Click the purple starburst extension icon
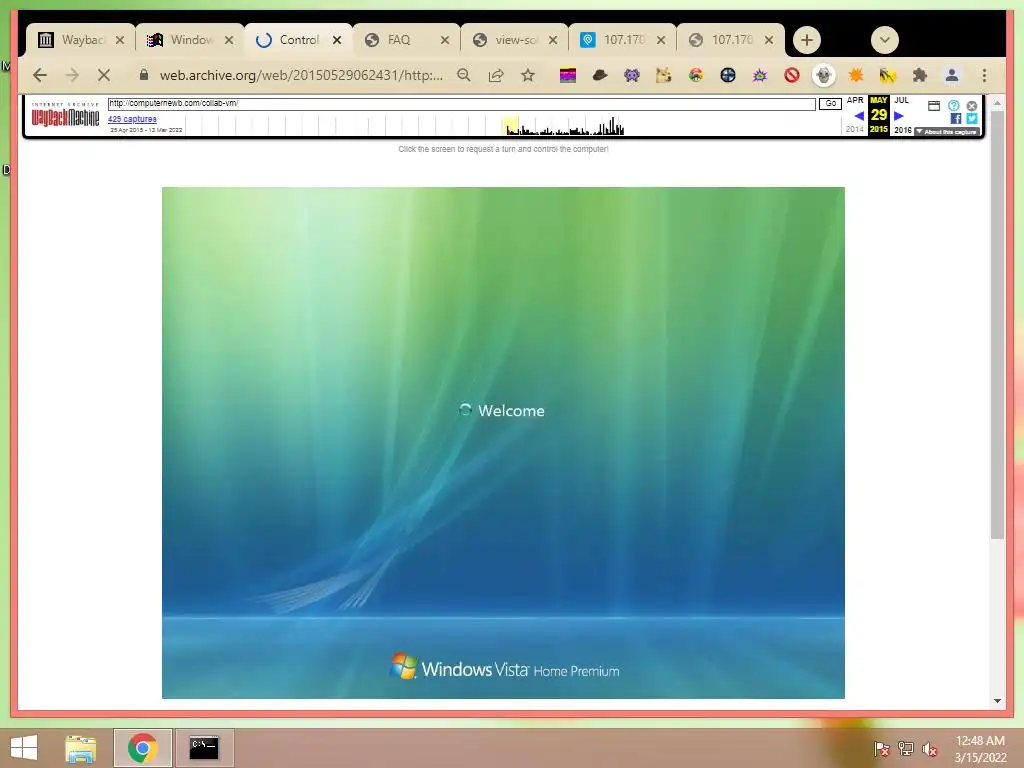This screenshot has width=1024, height=768. click(x=760, y=76)
